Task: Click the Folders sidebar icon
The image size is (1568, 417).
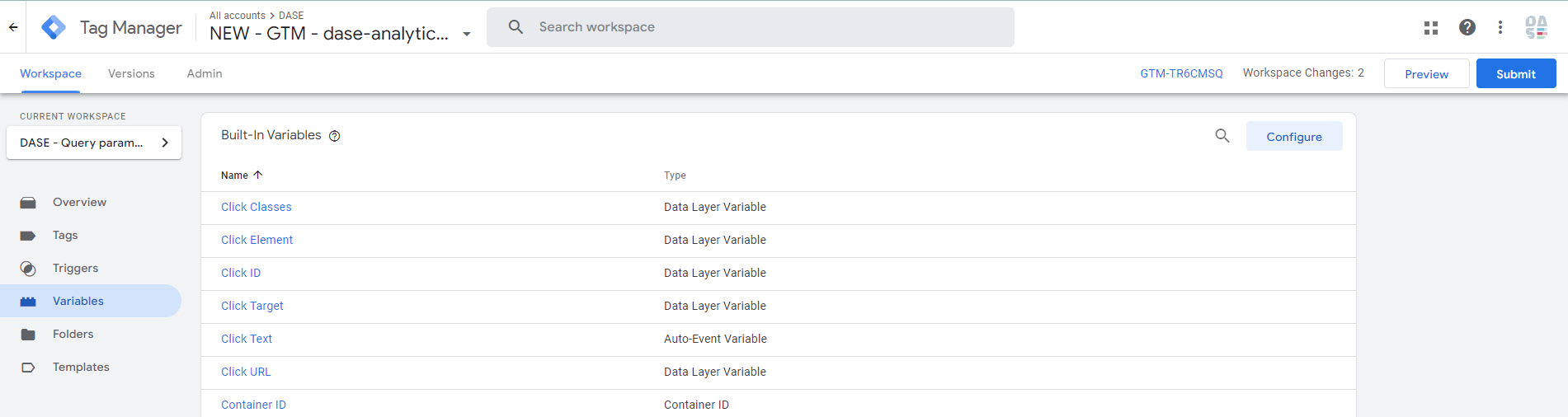Action: pyautogui.click(x=28, y=335)
